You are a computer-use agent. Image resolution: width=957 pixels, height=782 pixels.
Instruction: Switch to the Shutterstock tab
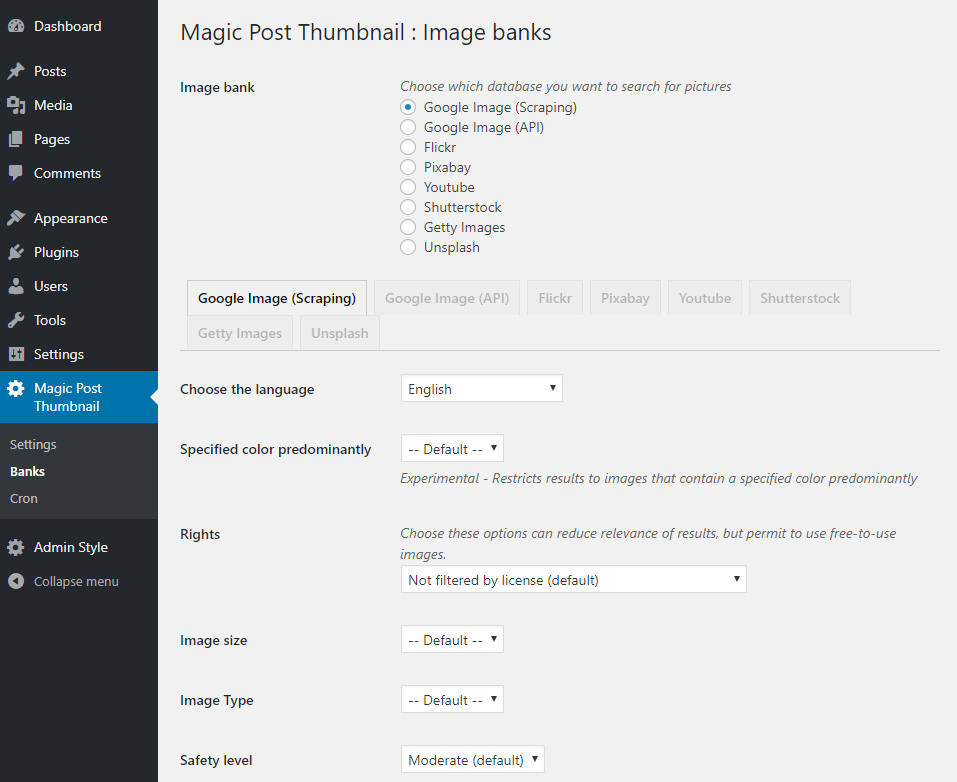(x=800, y=298)
